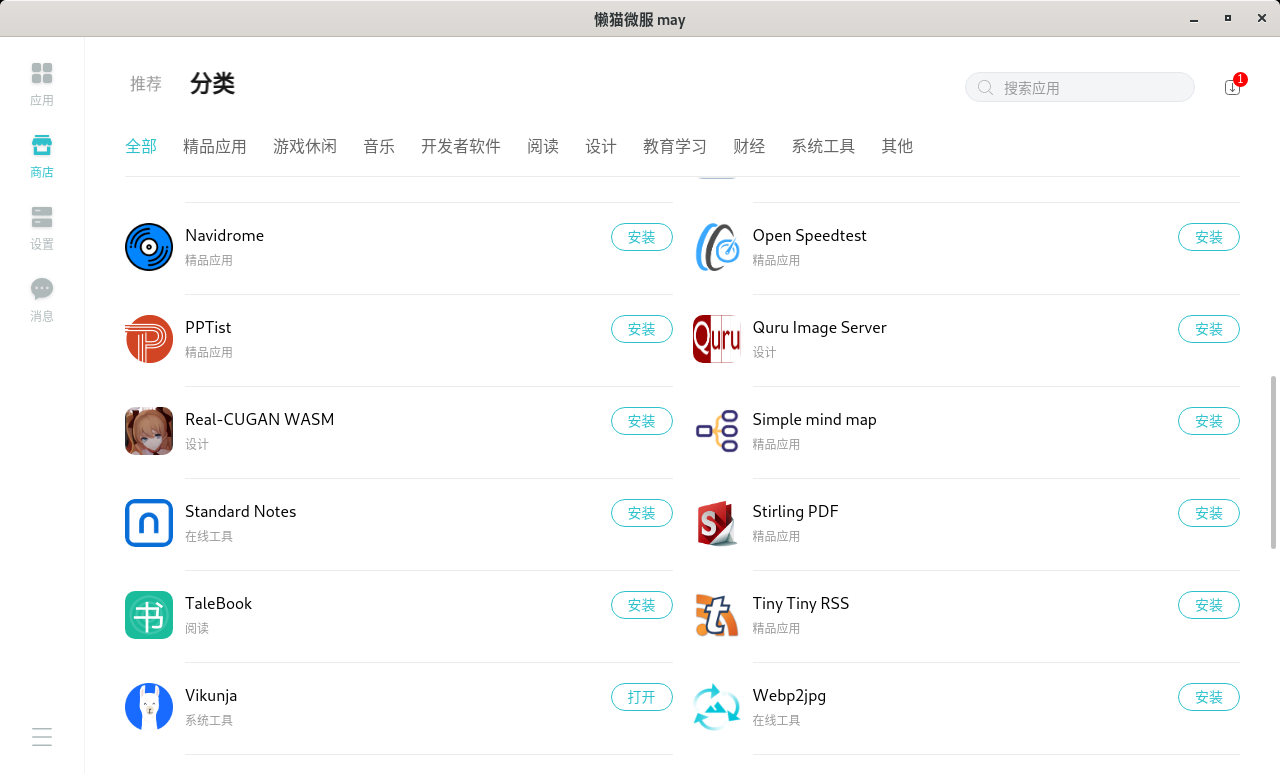Screen dimensions: 1280x773
Task: Install PPTist via its 安装 button
Action: click(x=642, y=329)
